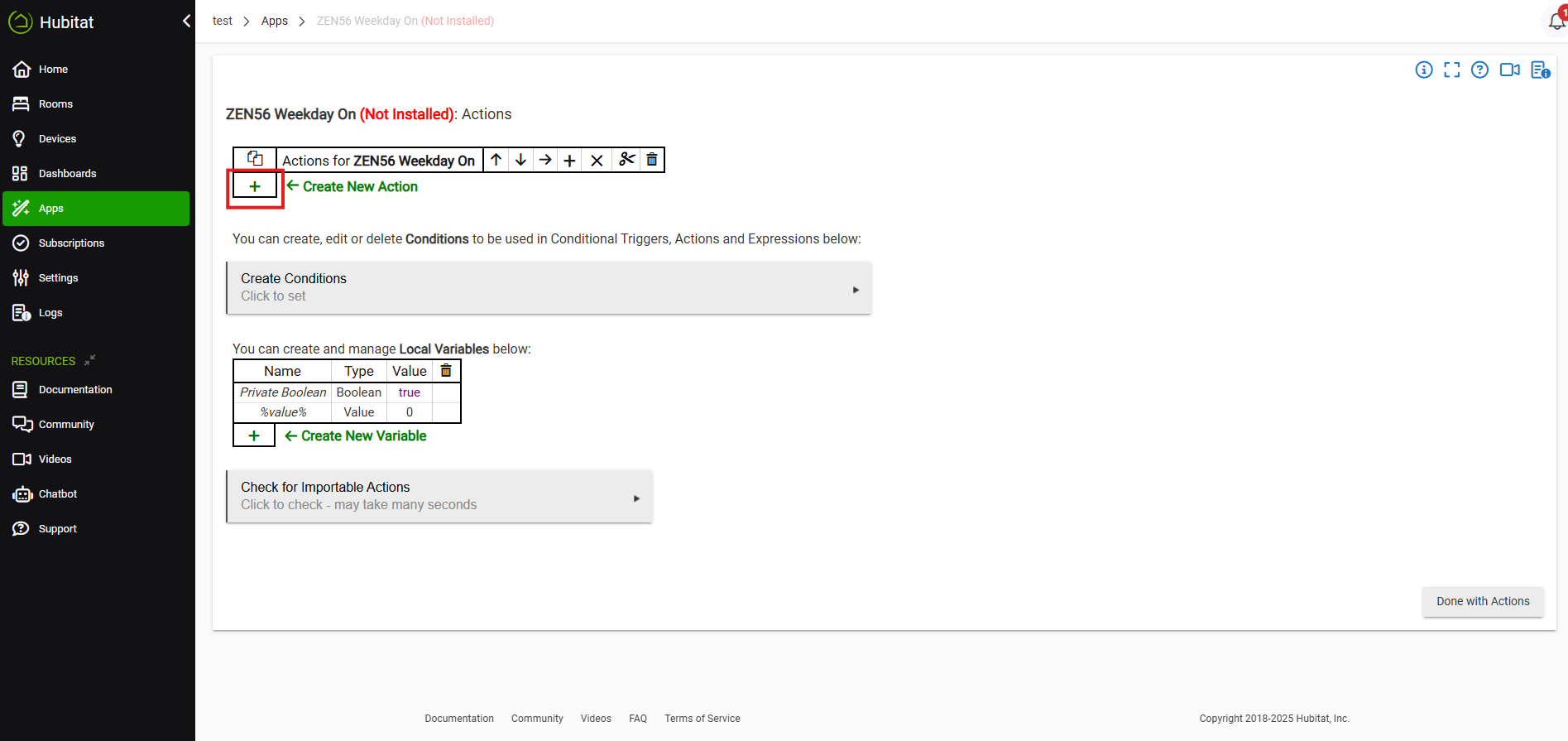Move action down with the down arrow
Viewport: 1568px width, 741px height.
(x=520, y=160)
